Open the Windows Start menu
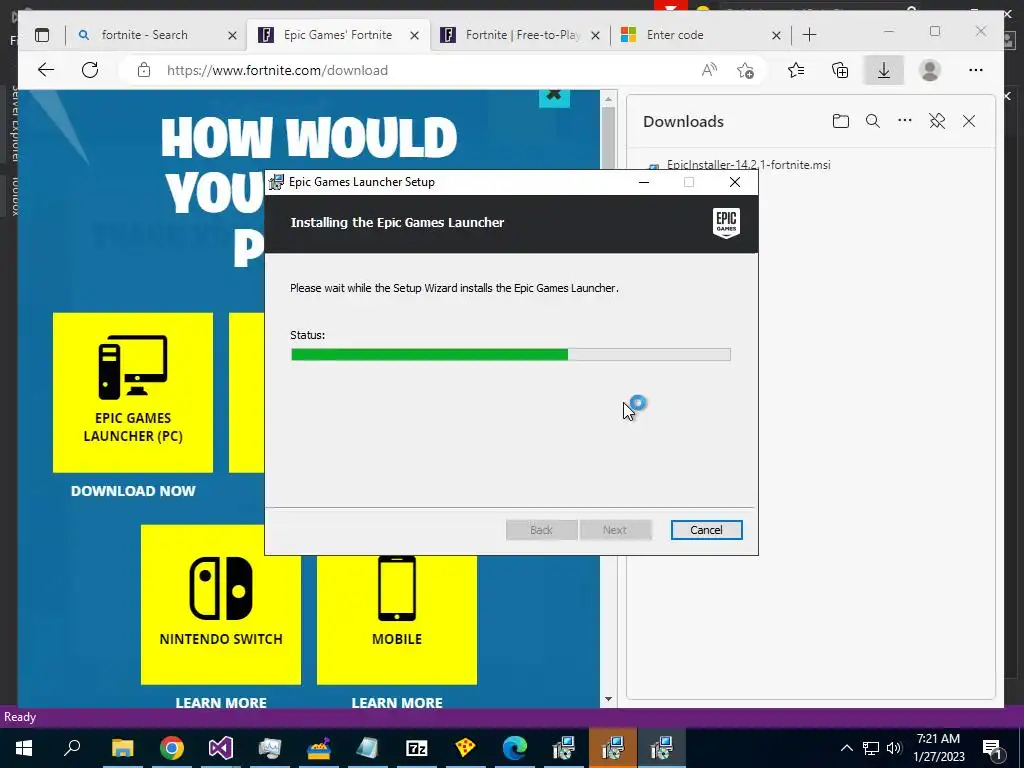The height and width of the screenshot is (768, 1024). [x=24, y=748]
